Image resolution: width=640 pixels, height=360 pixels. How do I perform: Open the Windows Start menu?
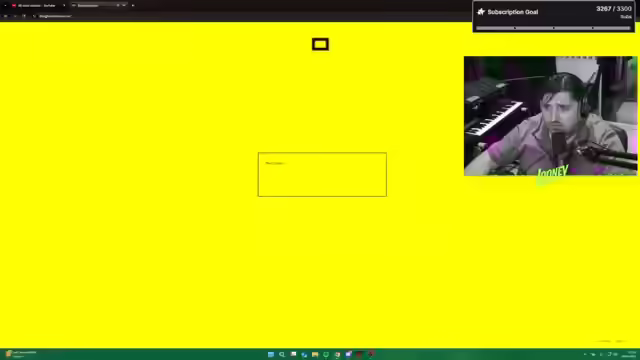[x=271, y=354]
